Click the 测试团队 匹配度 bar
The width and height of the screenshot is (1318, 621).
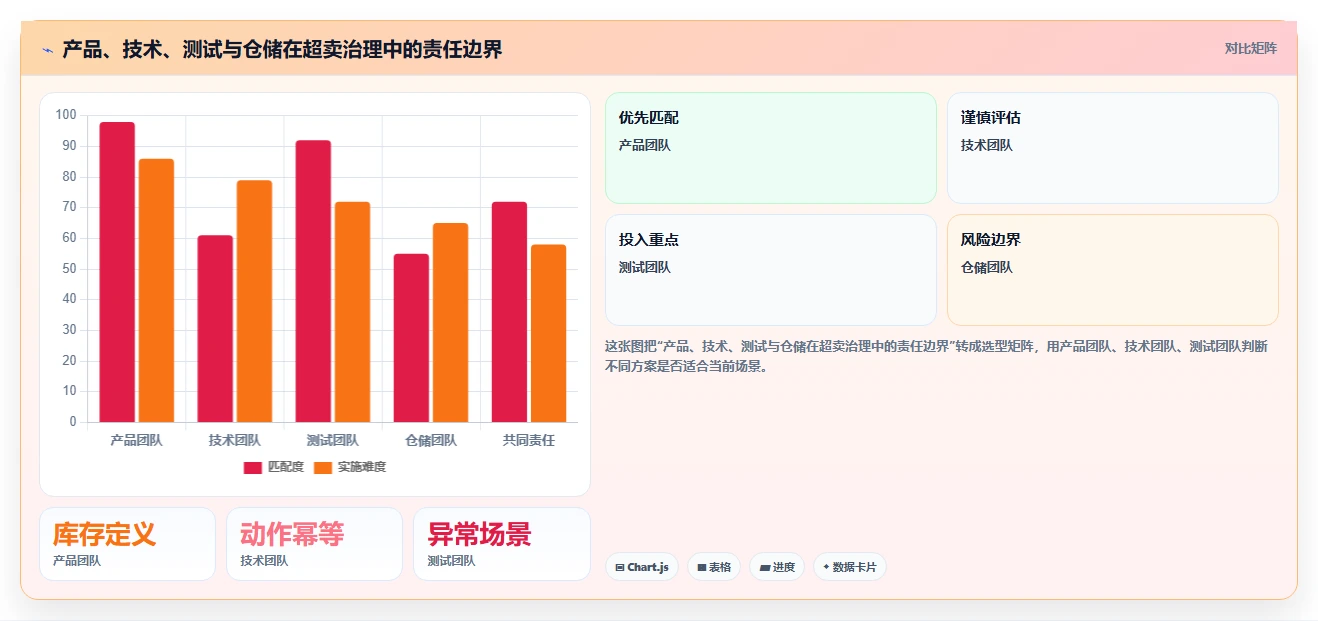tap(313, 281)
